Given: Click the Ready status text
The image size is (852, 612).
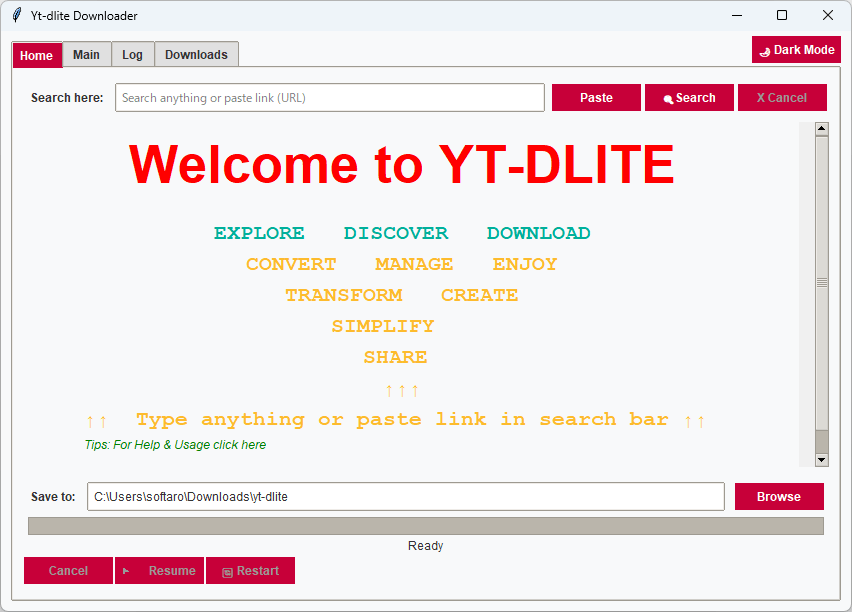Looking at the screenshot, I should [x=425, y=546].
